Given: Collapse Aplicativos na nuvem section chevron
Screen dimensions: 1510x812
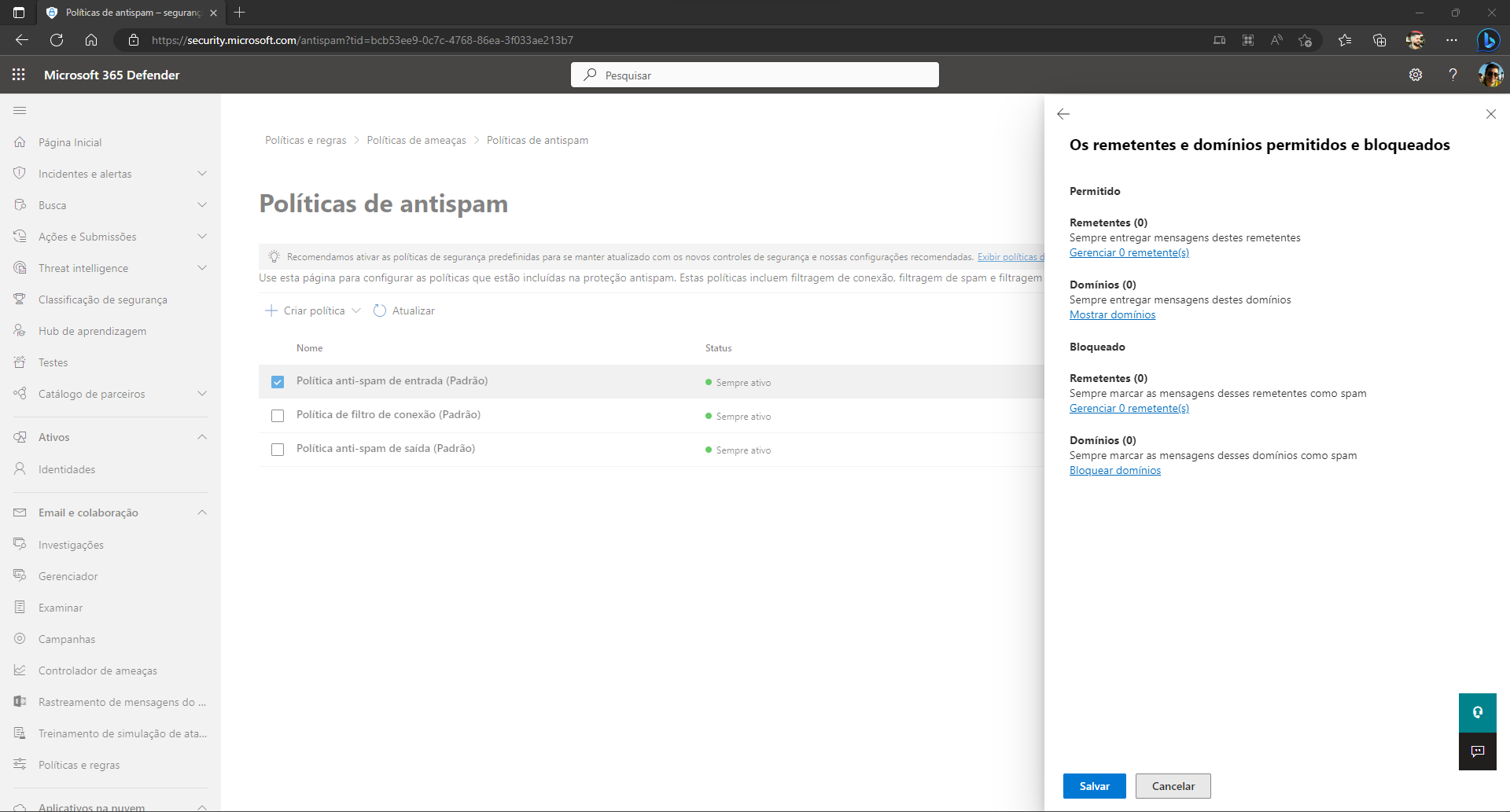Looking at the screenshot, I should click(202, 807).
